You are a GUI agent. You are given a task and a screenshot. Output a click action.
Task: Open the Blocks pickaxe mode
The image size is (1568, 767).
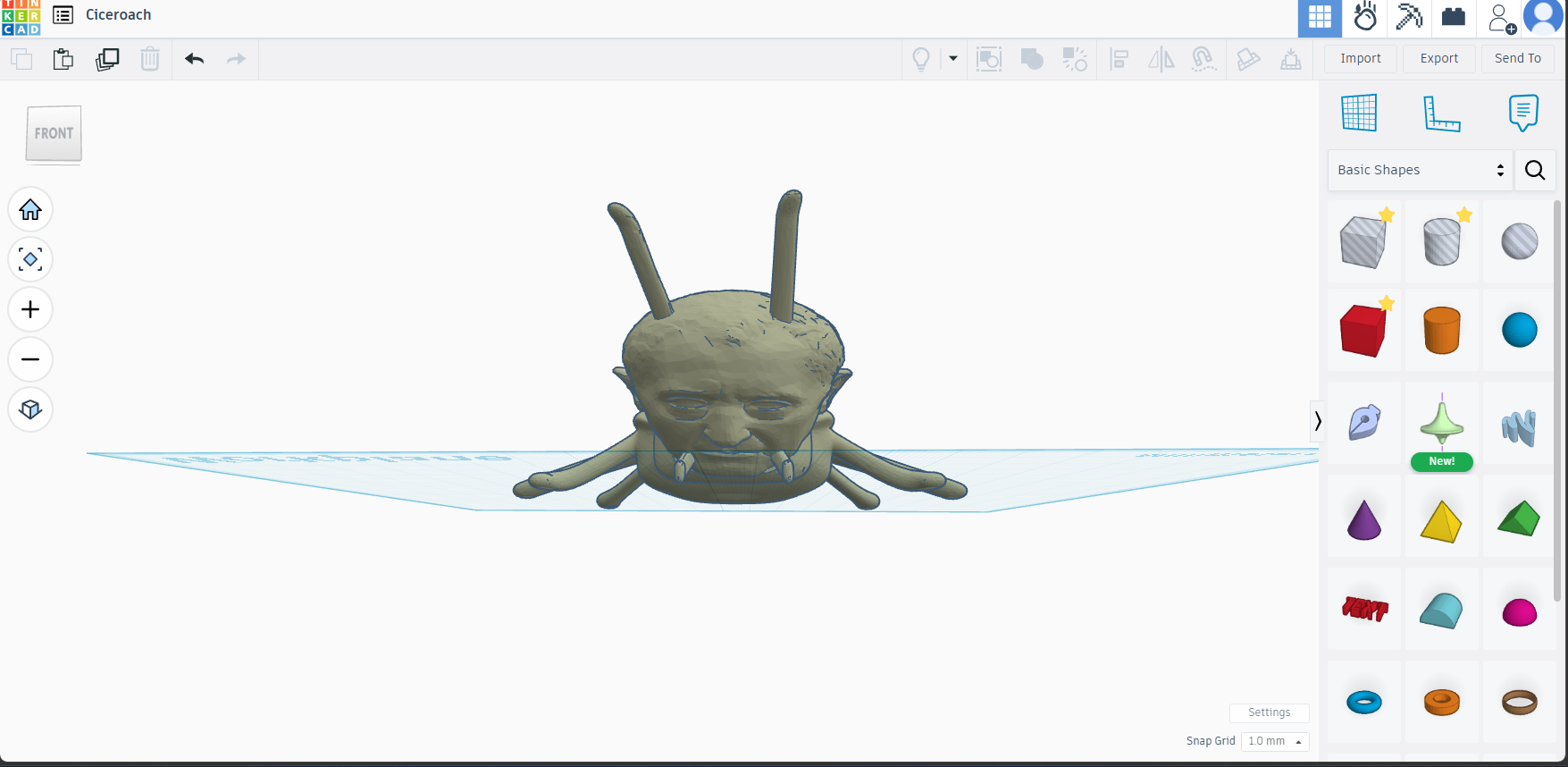(x=1409, y=17)
